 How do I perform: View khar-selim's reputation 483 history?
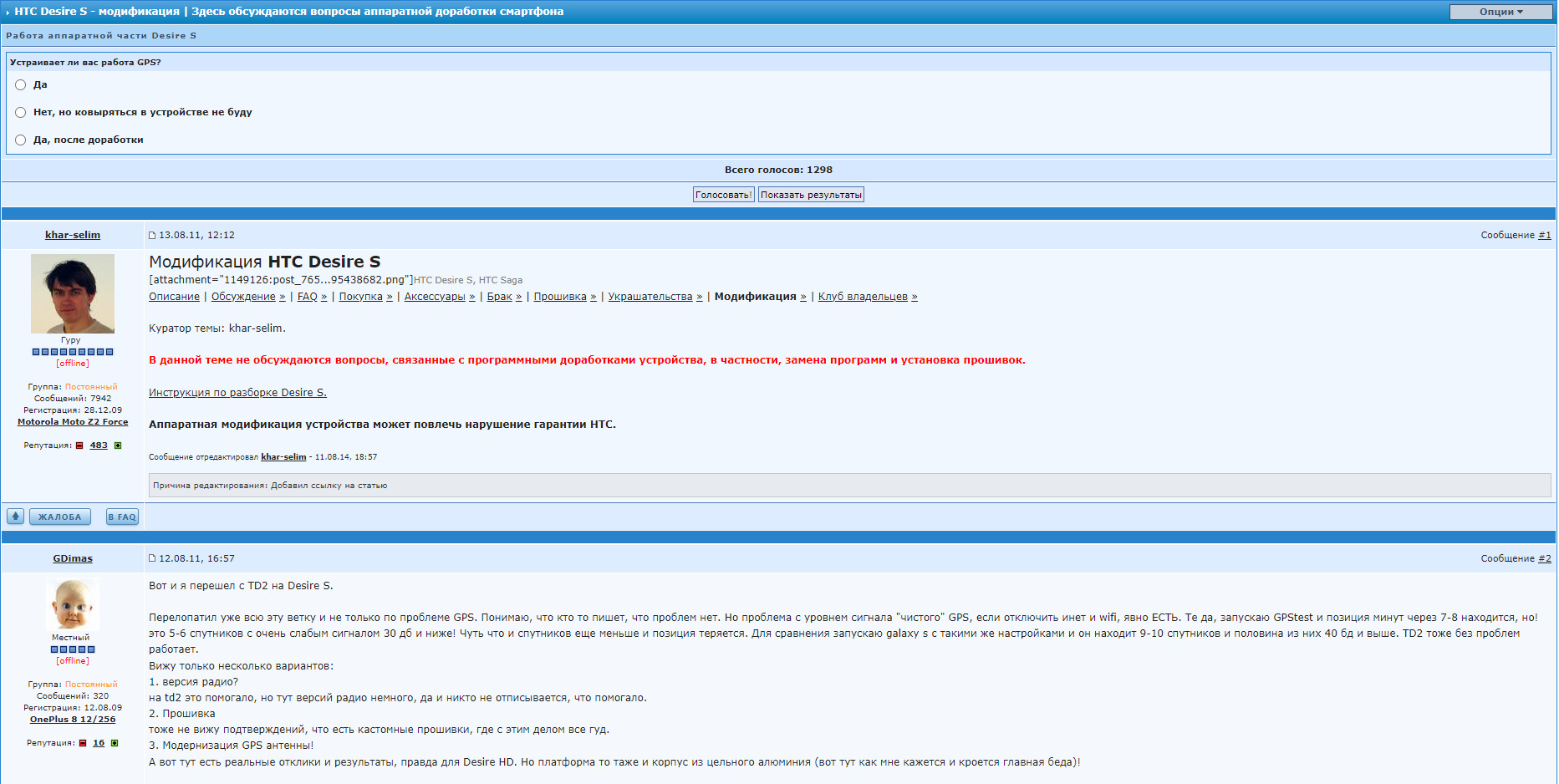(x=99, y=445)
